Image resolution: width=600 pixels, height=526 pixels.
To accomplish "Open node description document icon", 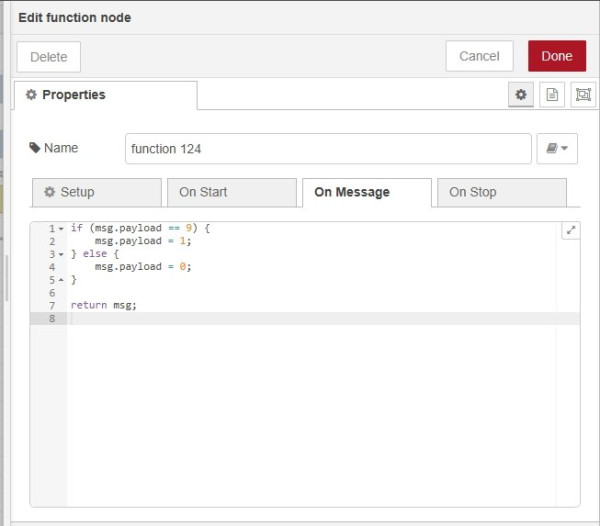I will point(551,95).
